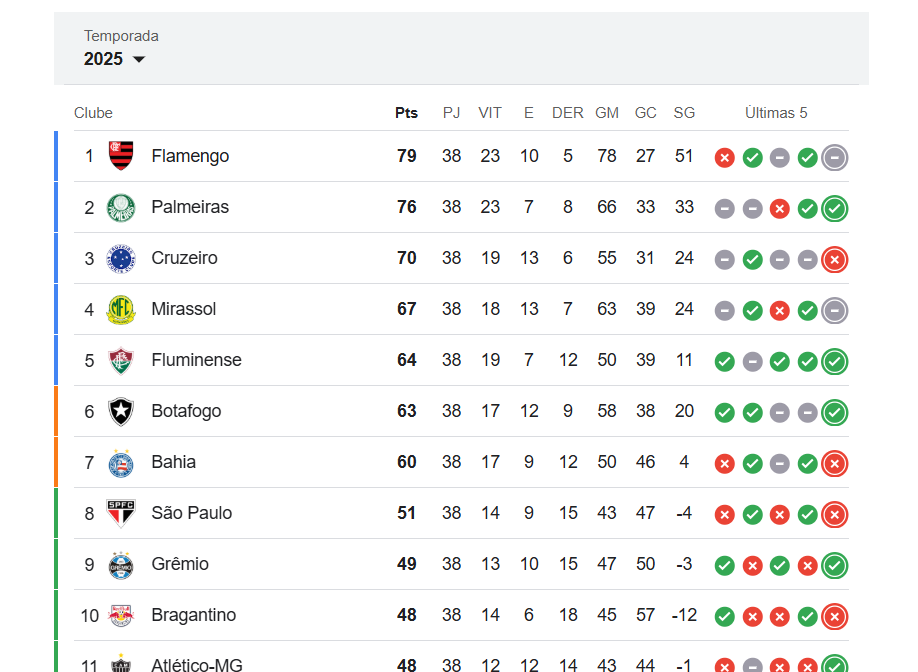Click Palmeiras' latest match win icon
The width and height of the screenshot is (918, 672).
point(835,208)
